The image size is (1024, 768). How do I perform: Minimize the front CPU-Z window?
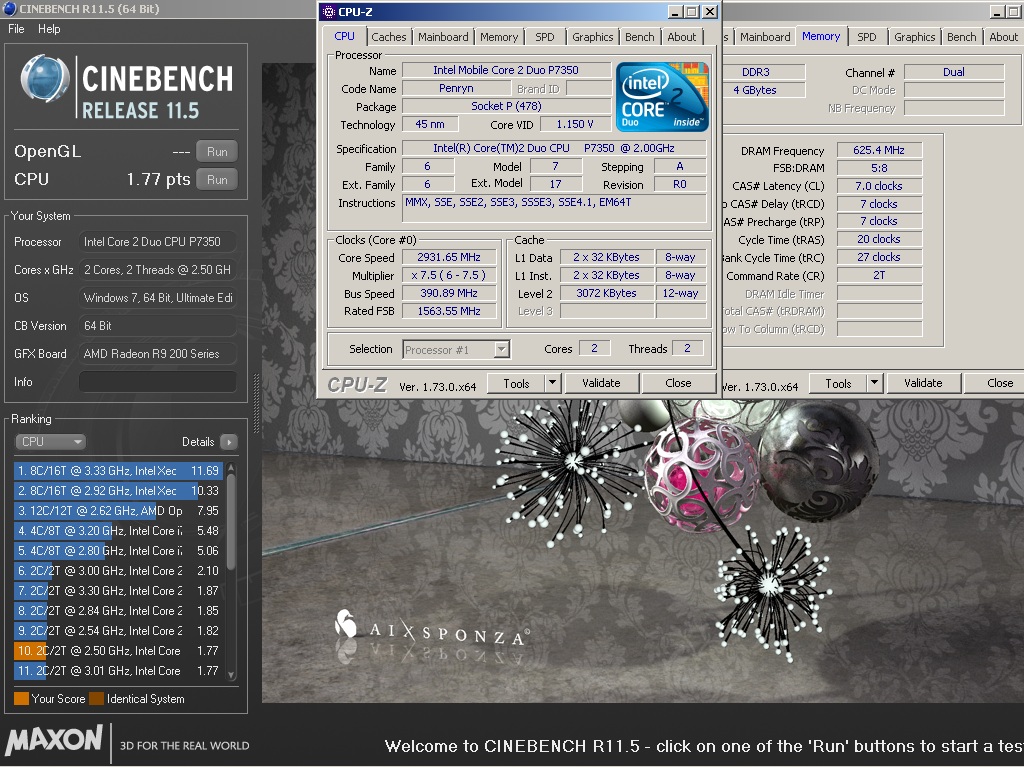[676, 12]
